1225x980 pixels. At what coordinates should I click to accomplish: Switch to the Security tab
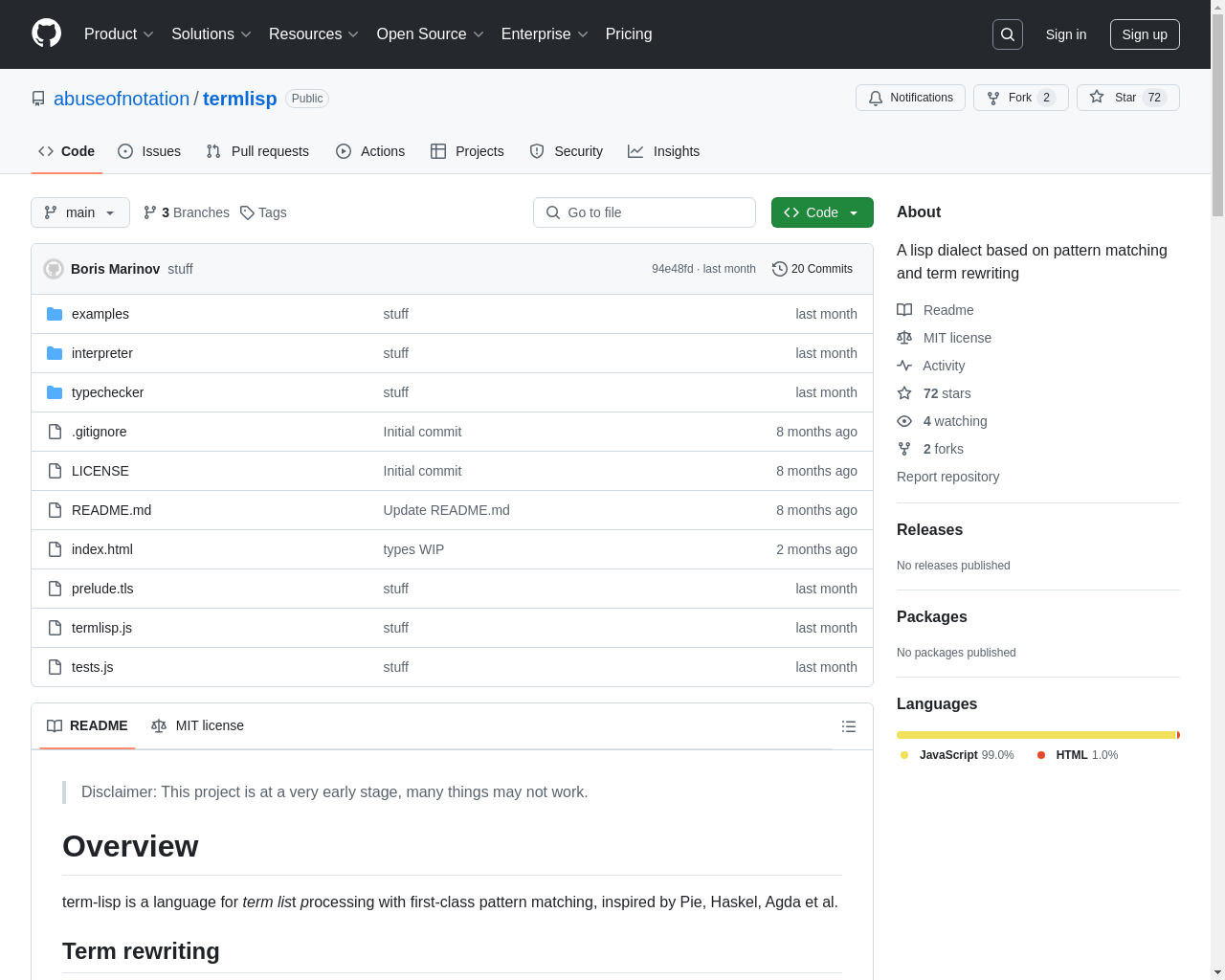[x=567, y=151]
